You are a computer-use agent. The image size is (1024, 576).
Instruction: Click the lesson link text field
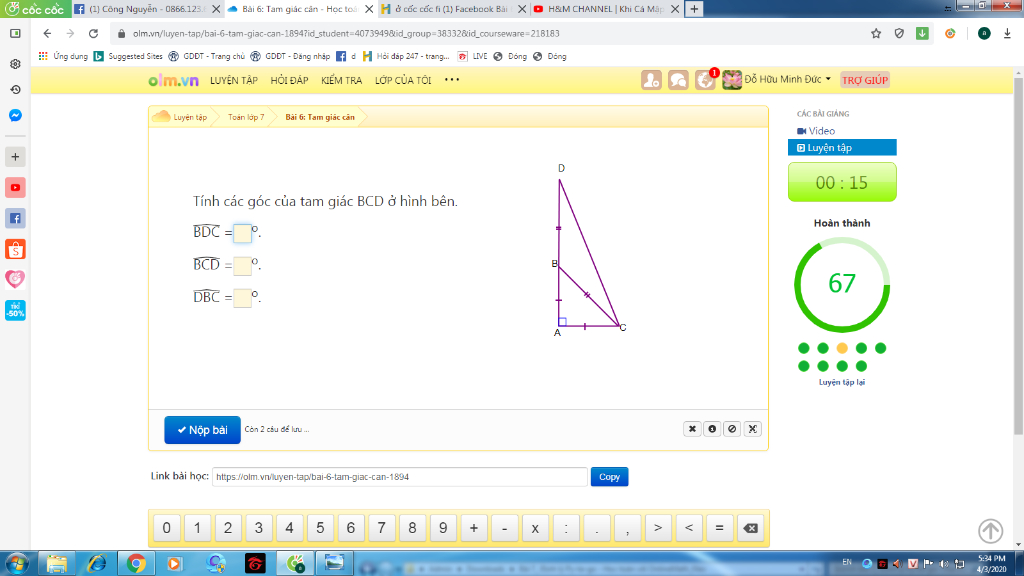[400, 477]
